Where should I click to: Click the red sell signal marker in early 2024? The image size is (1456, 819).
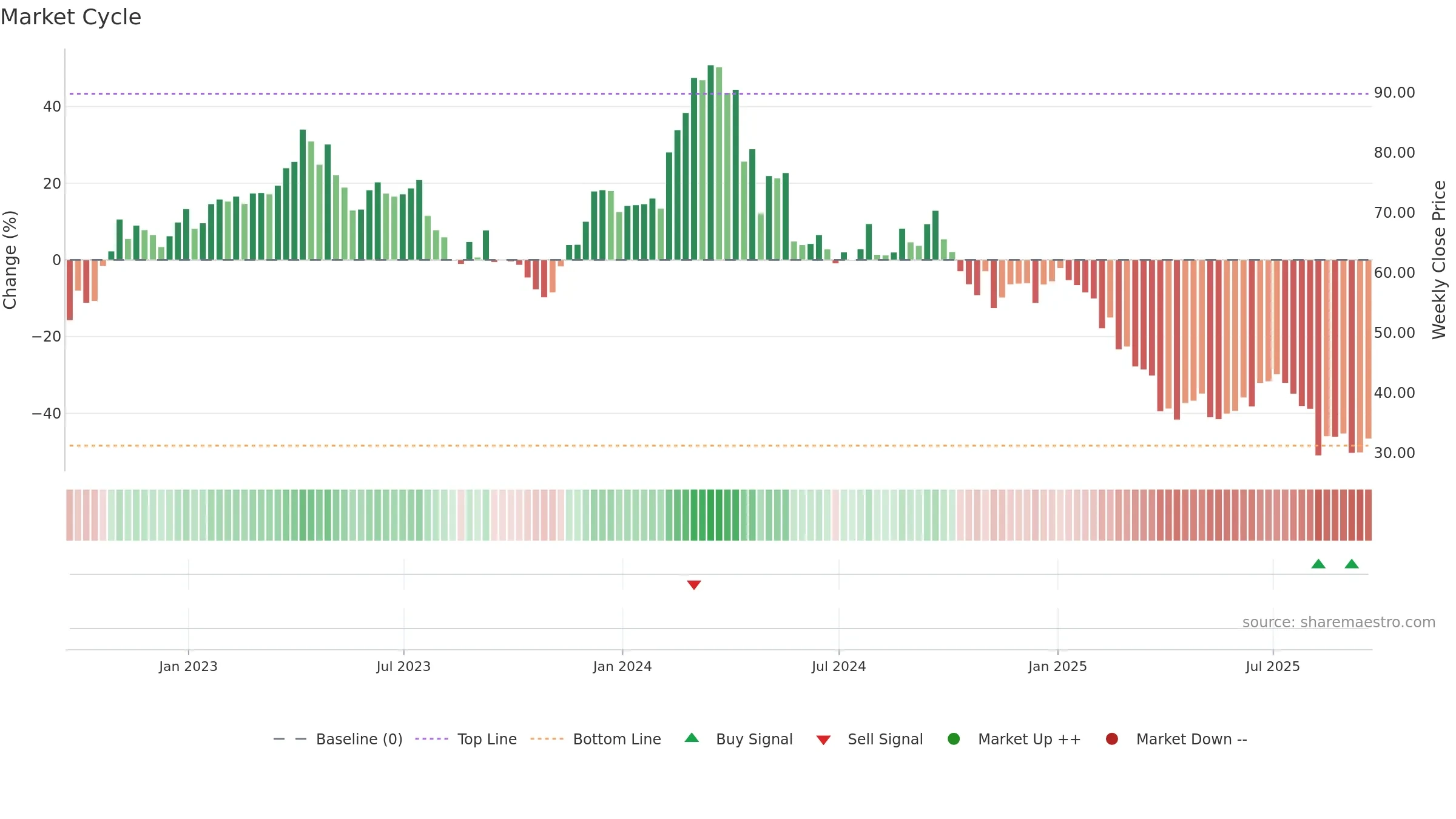pos(694,585)
